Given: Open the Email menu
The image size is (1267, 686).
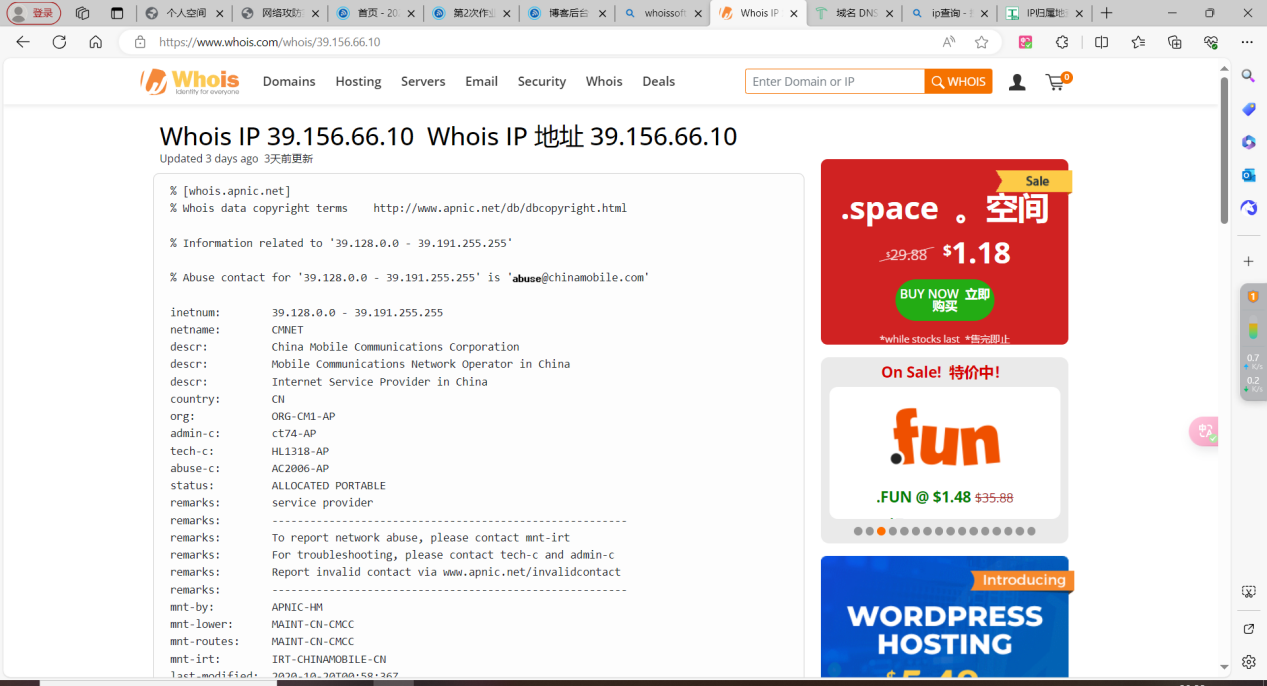Looking at the screenshot, I should point(481,81).
